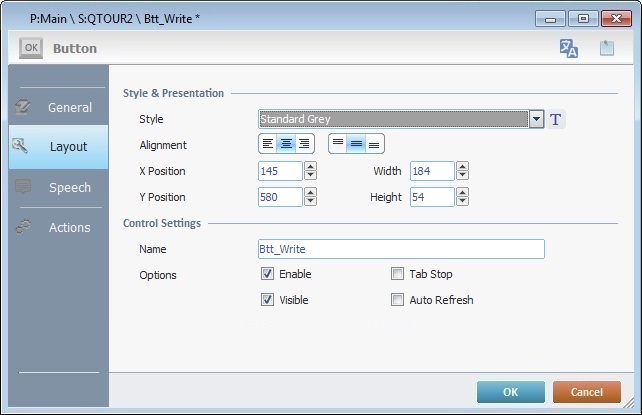Click the clipboard icon in the header
The image size is (642, 415).
tap(606, 48)
